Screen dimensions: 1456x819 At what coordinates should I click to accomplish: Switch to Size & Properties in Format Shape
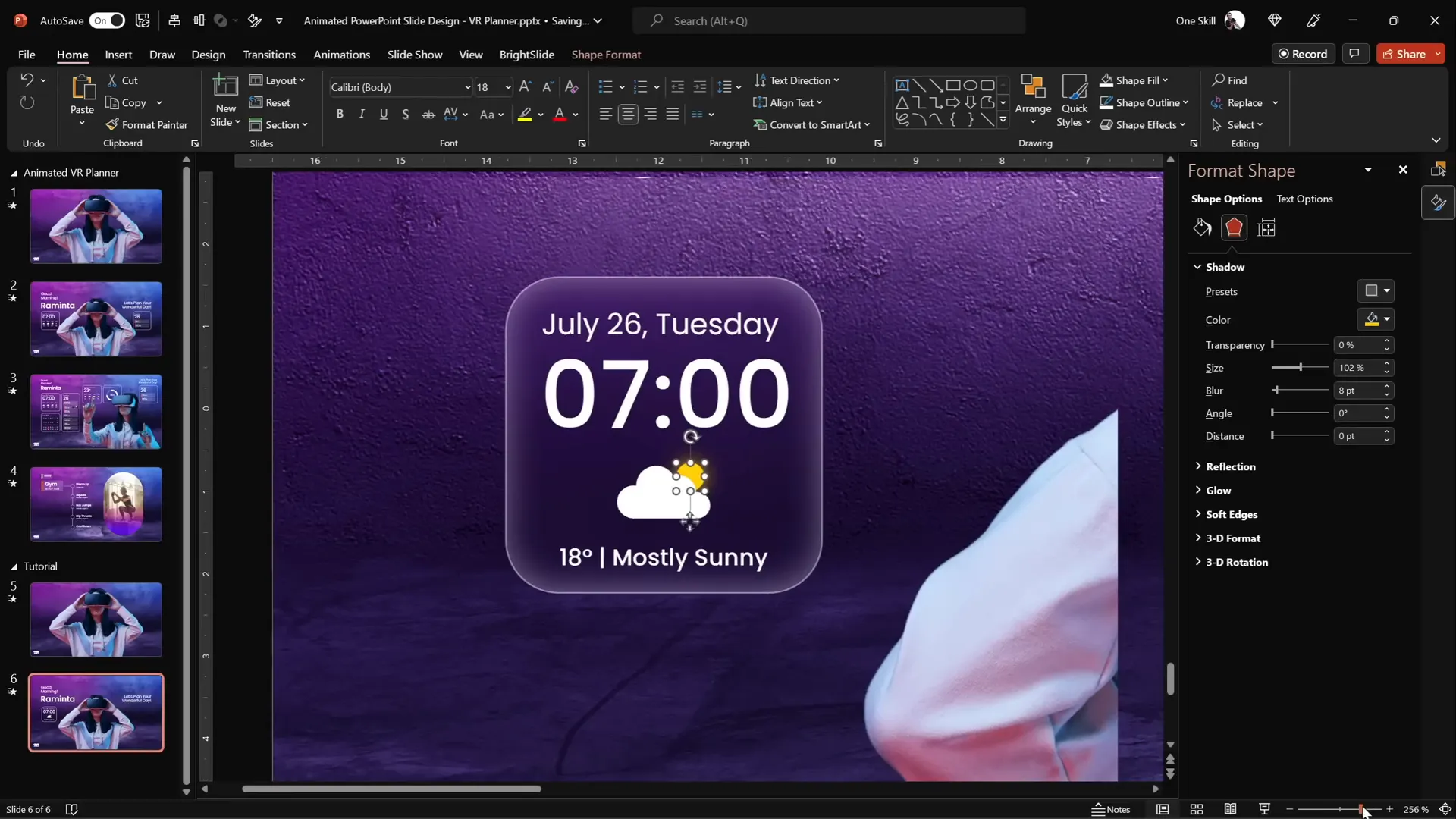(x=1266, y=227)
